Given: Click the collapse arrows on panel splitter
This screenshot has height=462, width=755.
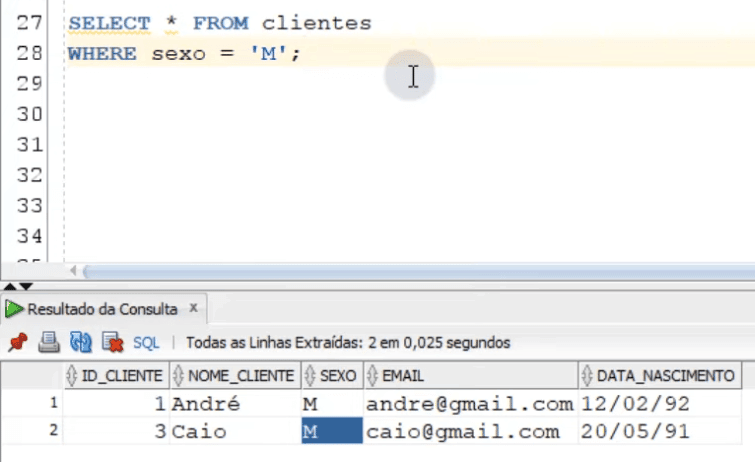Looking at the screenshot, I should tap(12, 288).
